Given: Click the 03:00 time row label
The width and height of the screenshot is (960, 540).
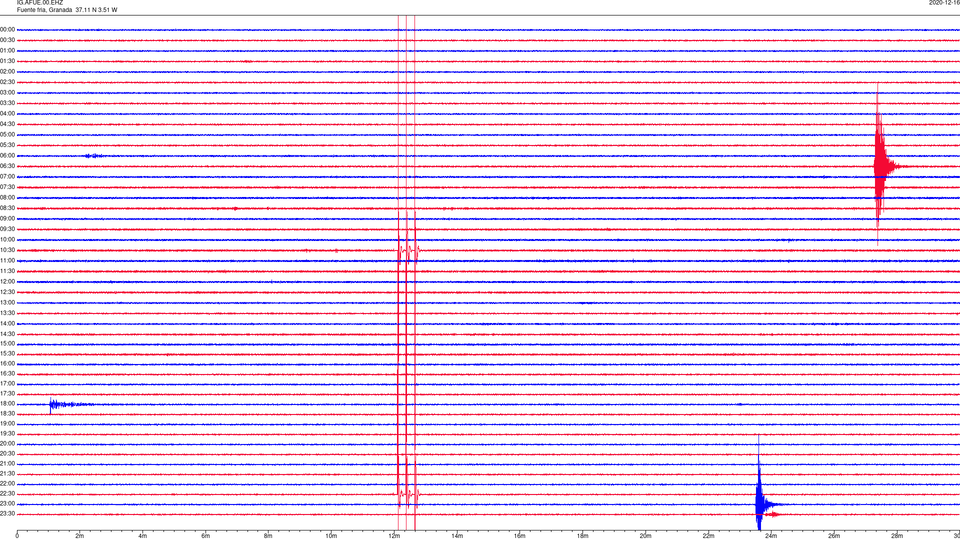Looking at the screenshot, I should [x=7, y=92].
